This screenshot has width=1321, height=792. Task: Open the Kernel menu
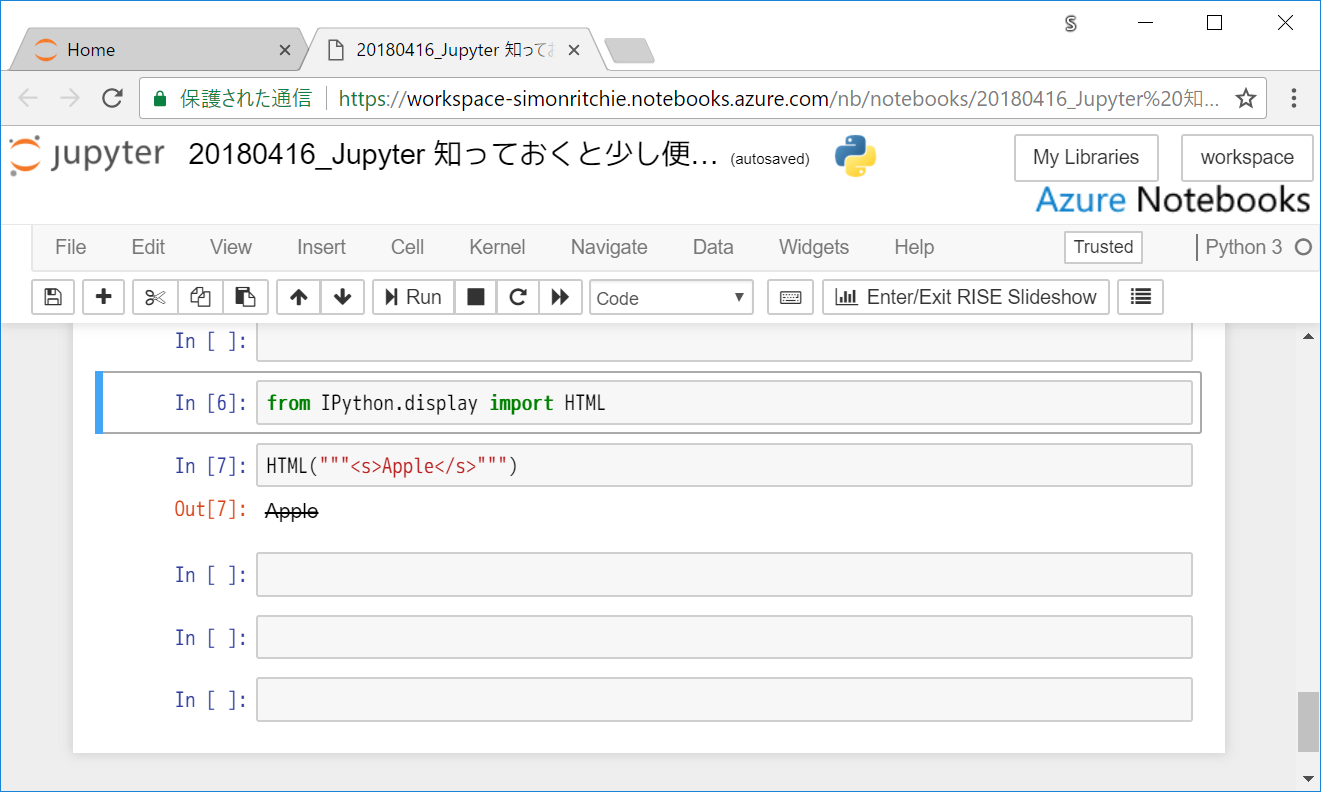pyautogui.click(x=496, y=247)
